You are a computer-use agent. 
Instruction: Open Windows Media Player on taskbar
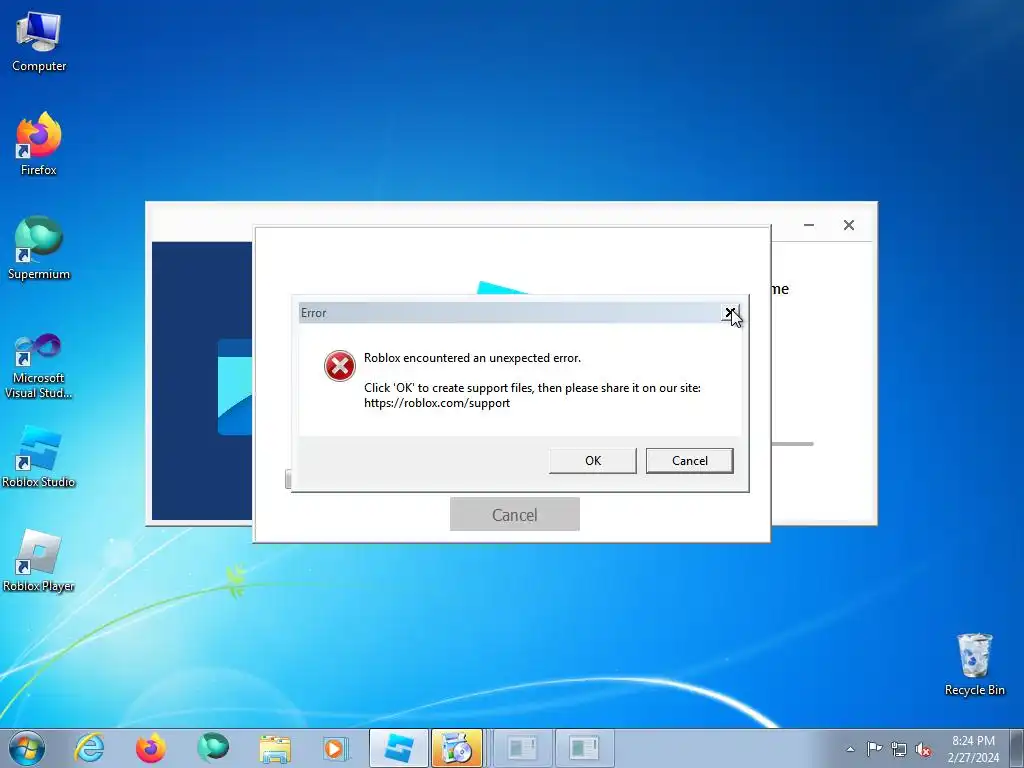[336, 748]
